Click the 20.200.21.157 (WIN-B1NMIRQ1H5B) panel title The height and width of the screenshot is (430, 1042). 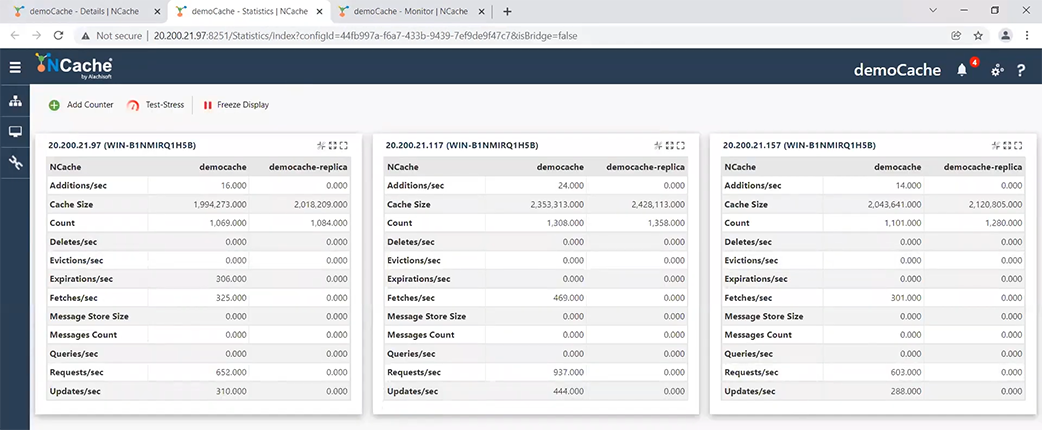pos(799,145)
